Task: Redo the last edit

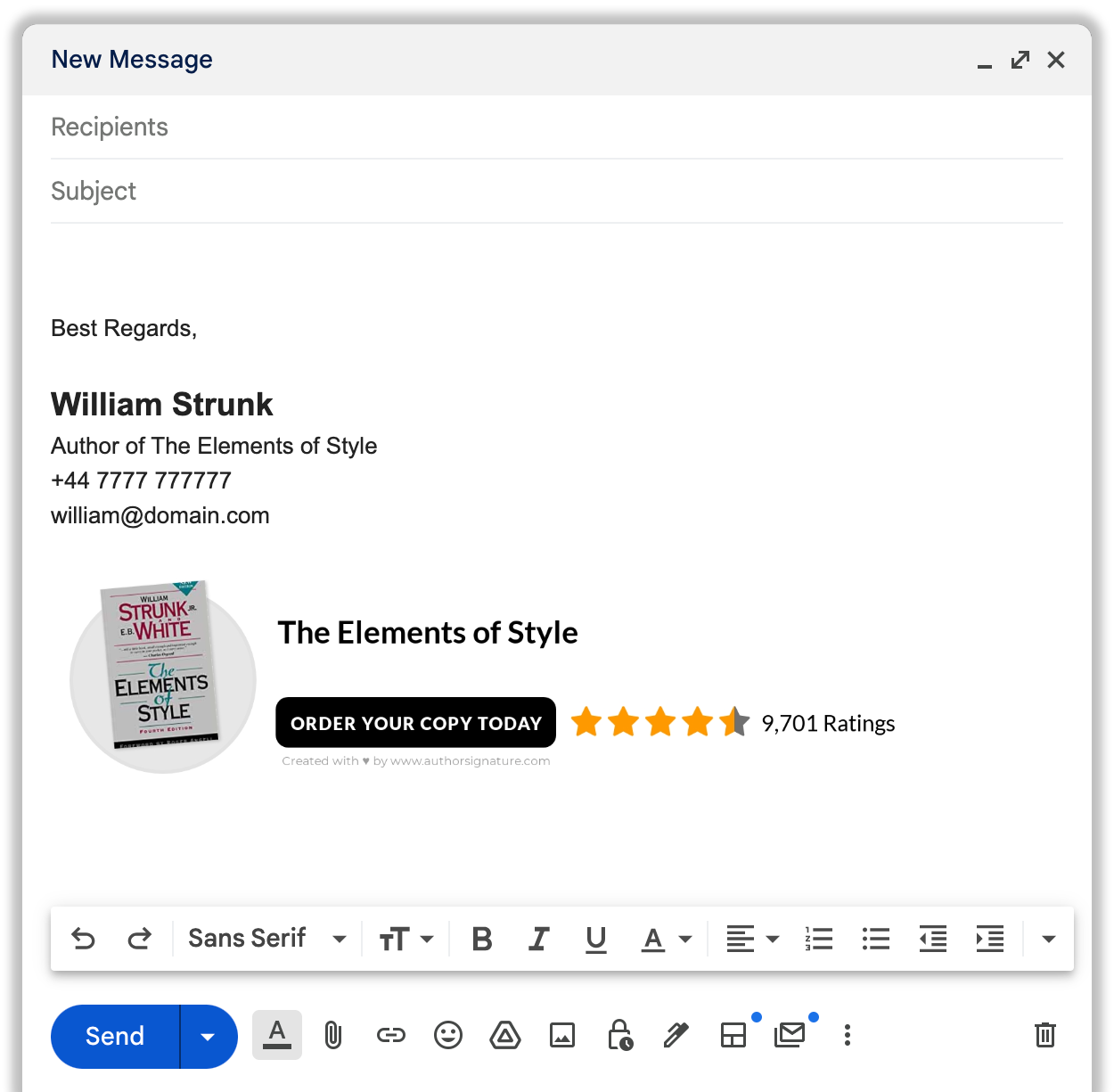Action: point(139,939)
